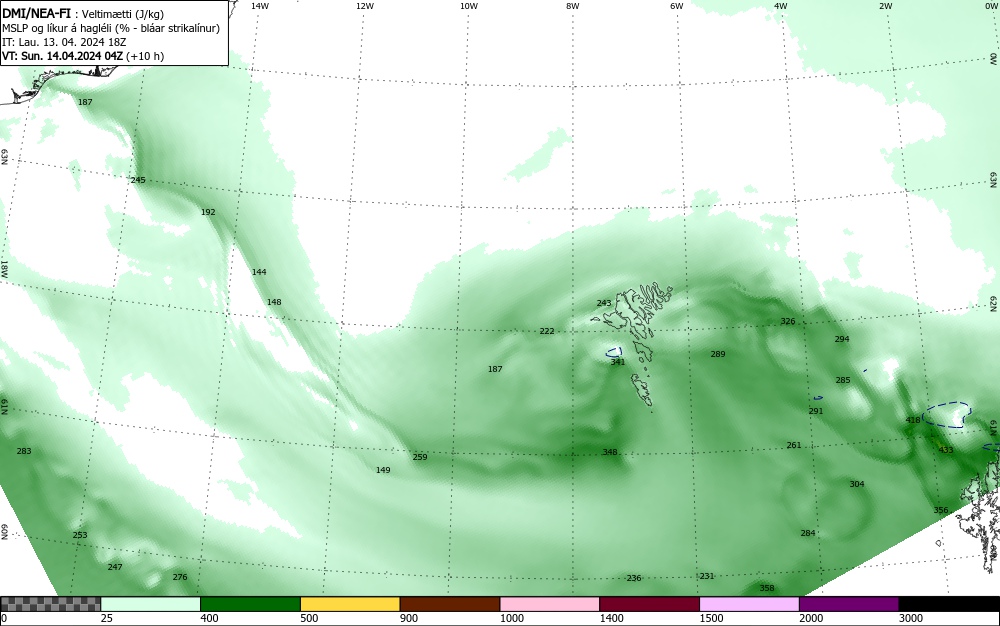This screenshot has width=1000, height=626.
Task: Click the yellow 500–900 legend swatch
Action: pos(350,604)
